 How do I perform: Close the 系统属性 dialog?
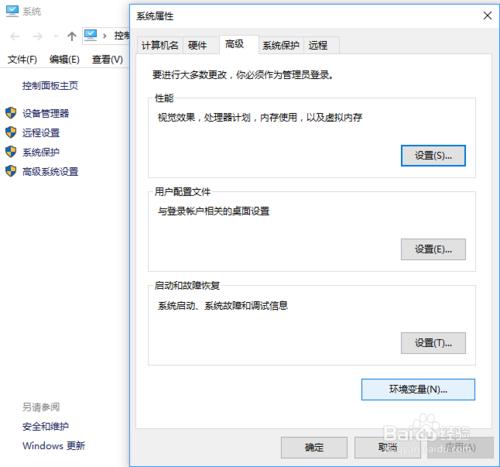click(487, 16)
